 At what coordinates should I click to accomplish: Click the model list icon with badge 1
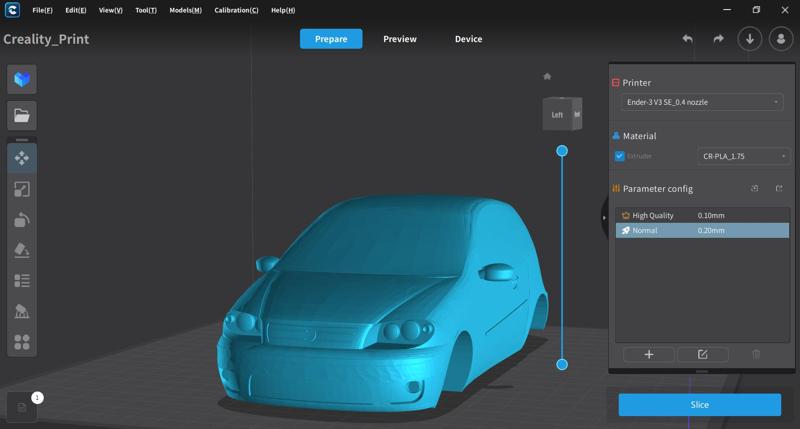pyautogui.click(x=22, y=407)
